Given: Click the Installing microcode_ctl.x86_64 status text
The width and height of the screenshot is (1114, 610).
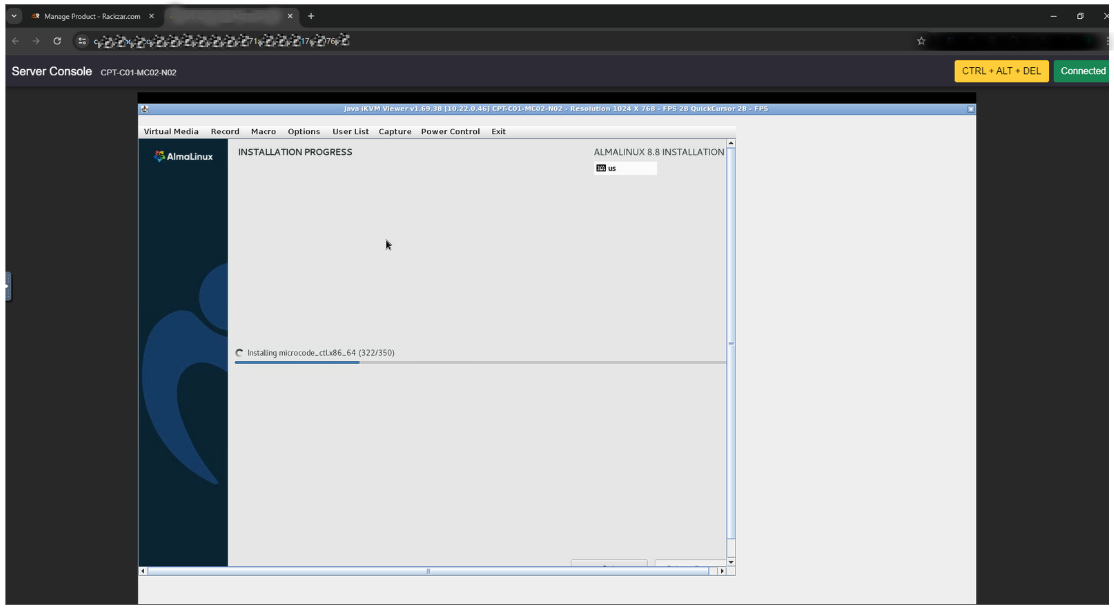Looking at the screenshot, I should (x=320, y=353).
